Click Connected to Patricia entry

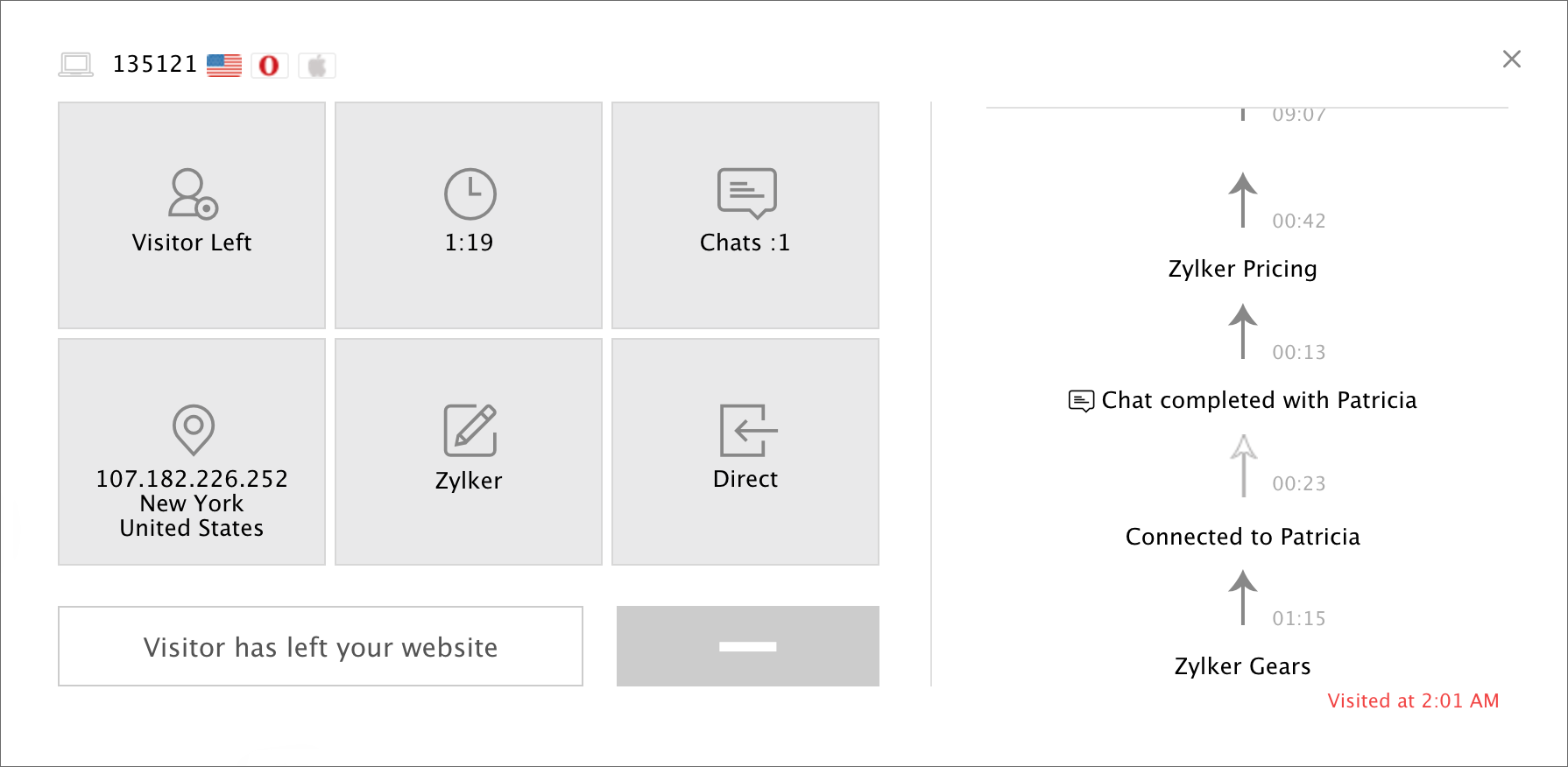point(1242,537)
